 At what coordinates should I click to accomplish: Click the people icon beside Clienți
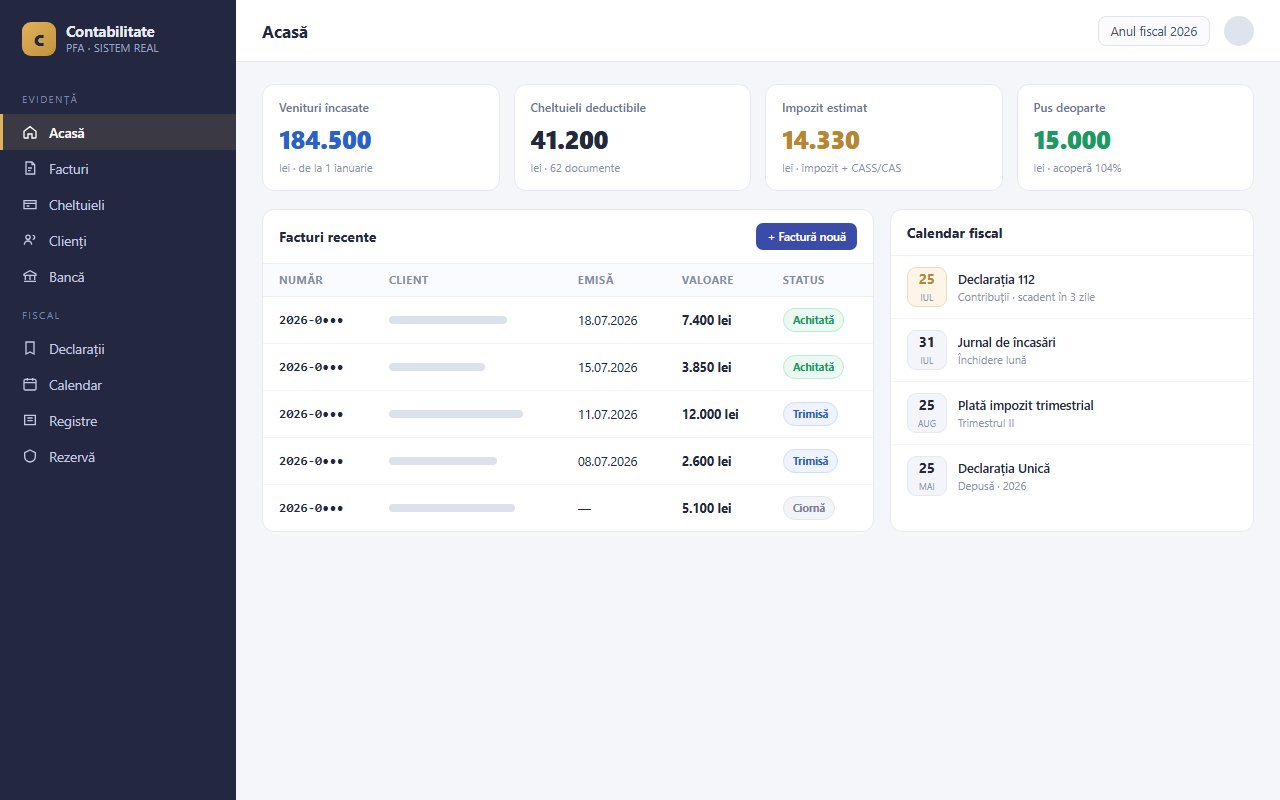30,240
